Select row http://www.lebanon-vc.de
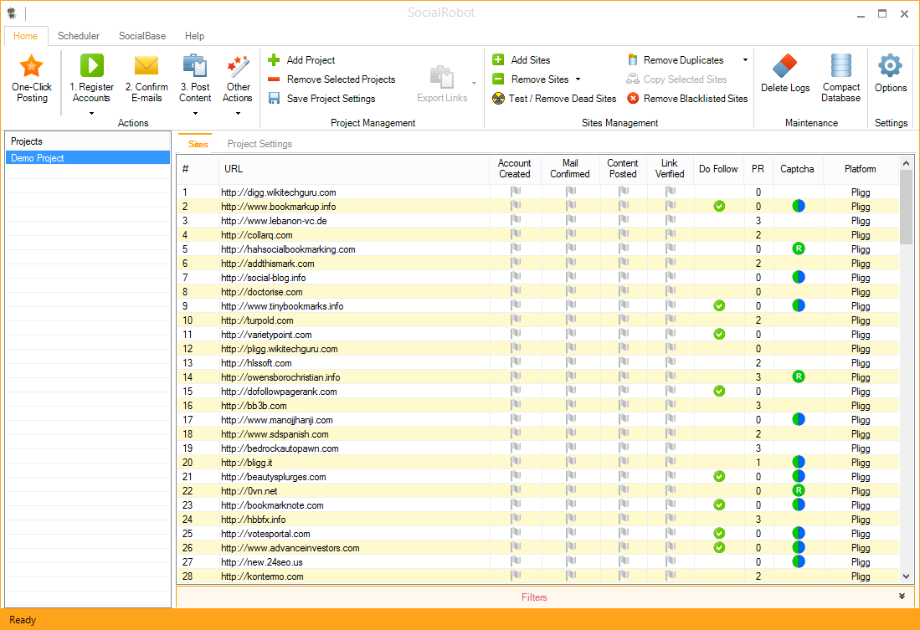The image size is (920, 630). (537, 221)
